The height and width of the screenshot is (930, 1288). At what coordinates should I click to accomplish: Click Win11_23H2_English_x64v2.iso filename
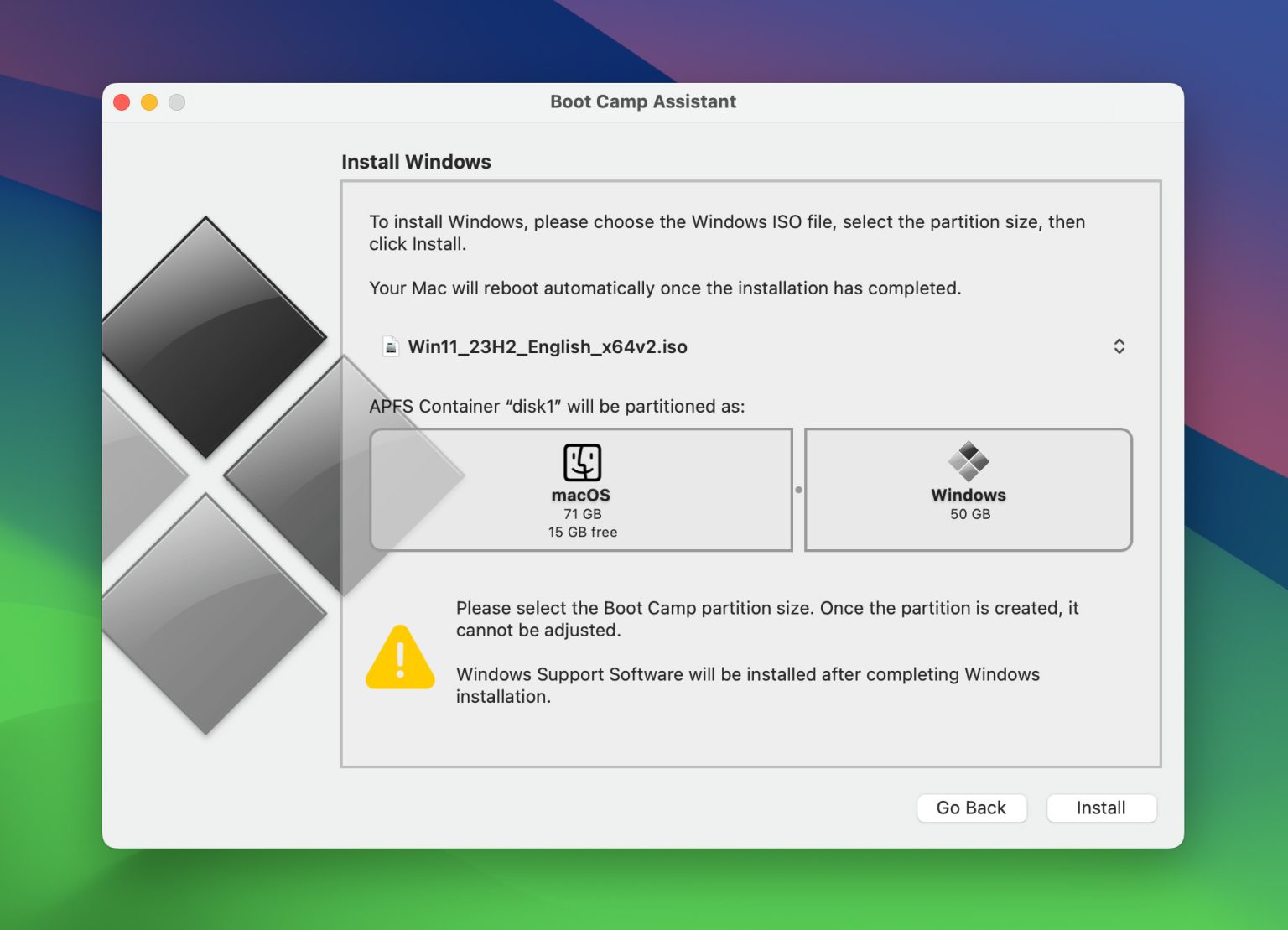click(x=547, y=346)
